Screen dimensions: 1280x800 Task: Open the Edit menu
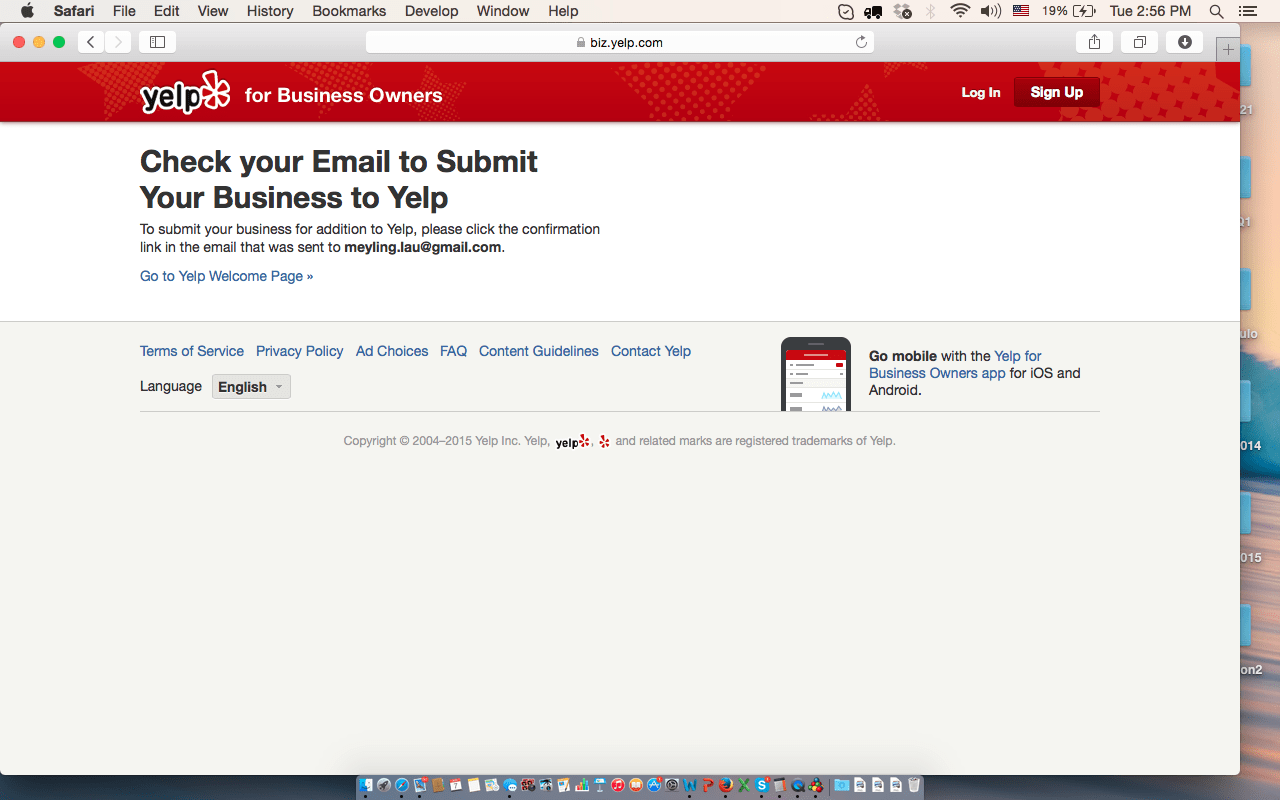pyautogui.click(x=167, y=11)
